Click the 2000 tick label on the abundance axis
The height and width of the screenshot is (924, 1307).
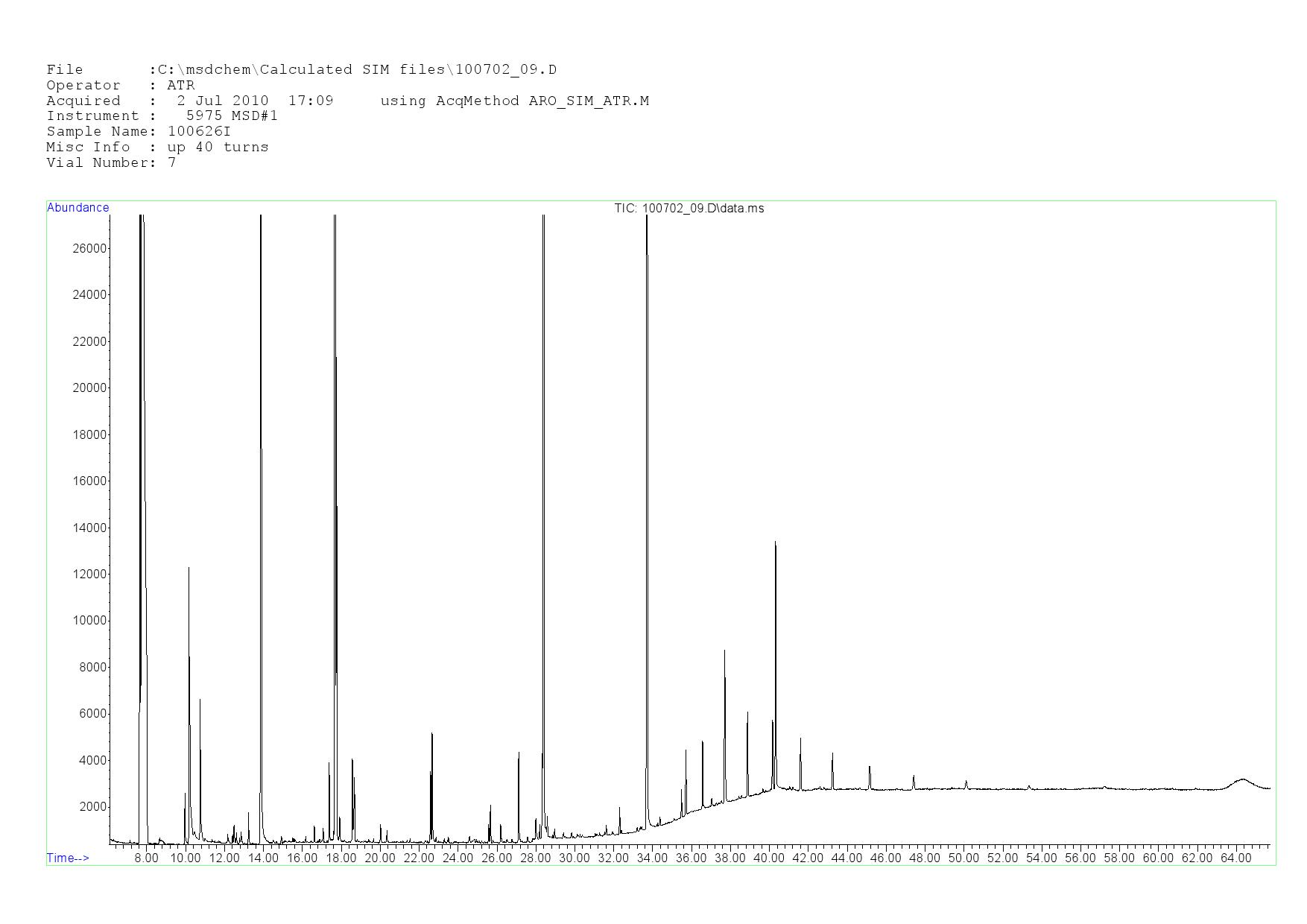(92, 808)
